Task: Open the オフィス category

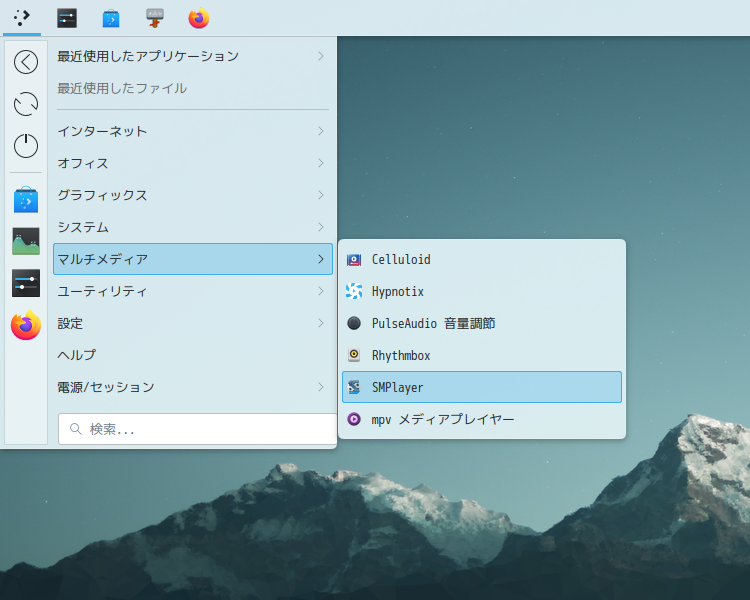Action: pyautogui.click(x=193, y=163)
